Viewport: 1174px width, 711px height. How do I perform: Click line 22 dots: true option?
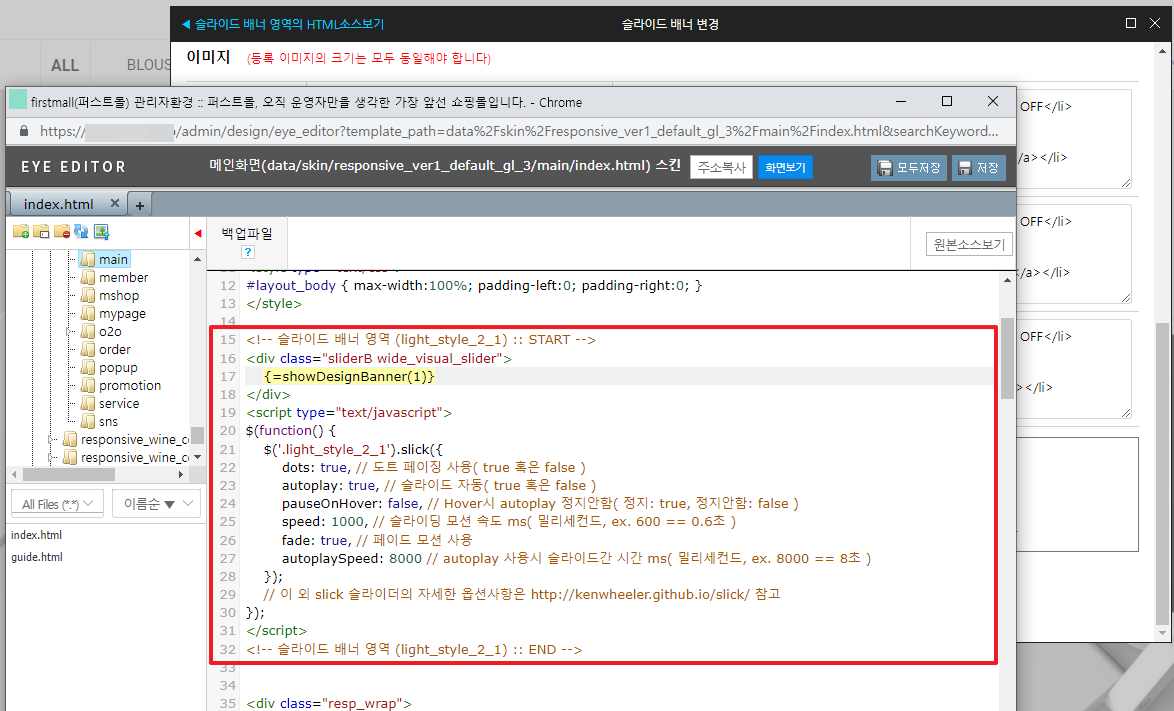(x=315, y=467)
